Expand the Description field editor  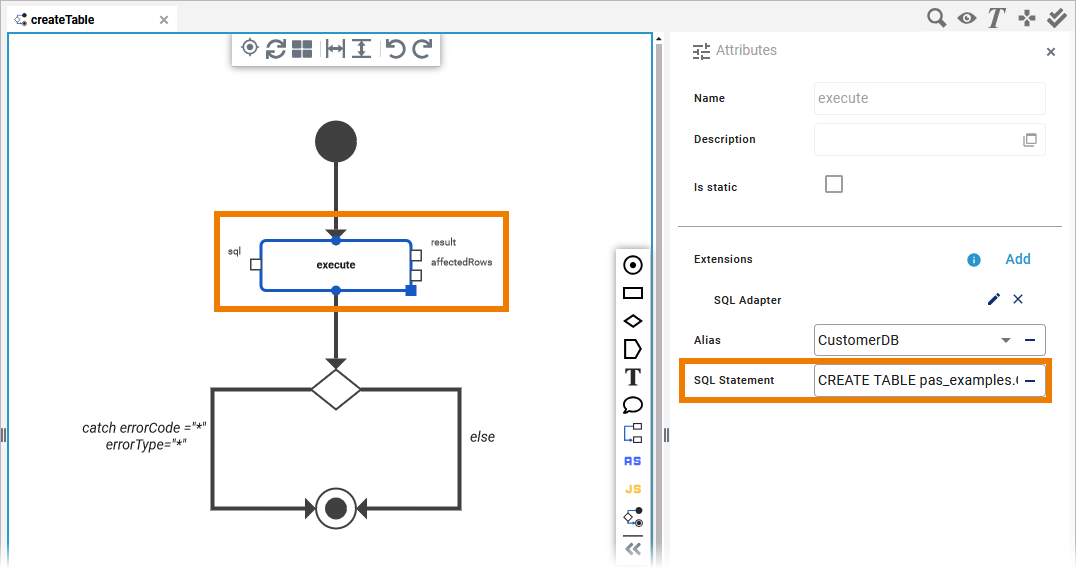pyautogui.click(x=1029, y=140)
